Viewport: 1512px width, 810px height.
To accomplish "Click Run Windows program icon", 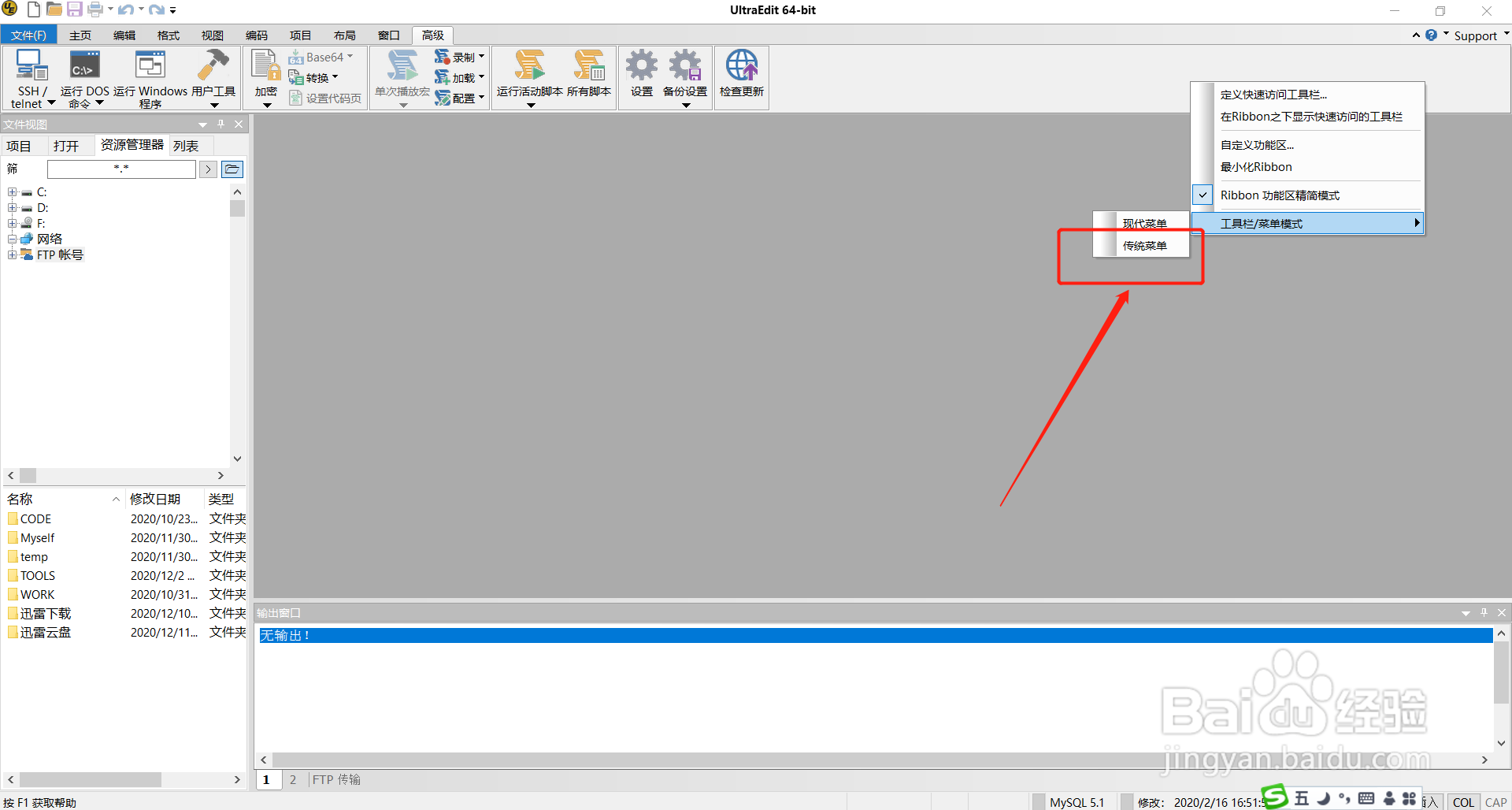I will [150, 78].
